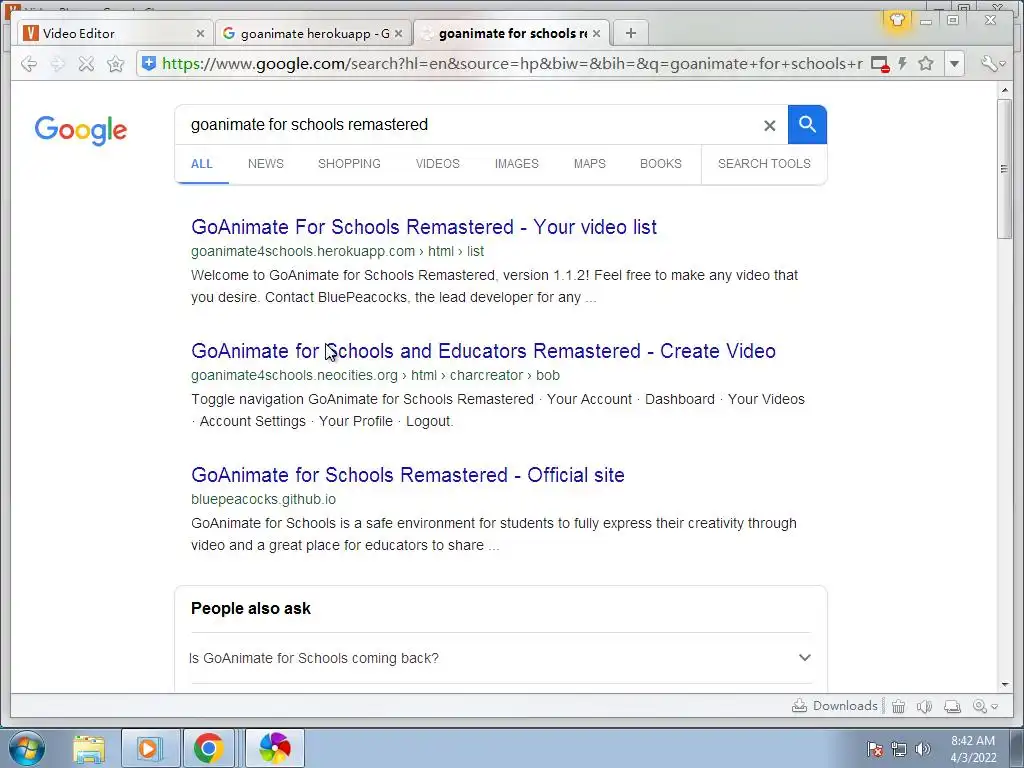Go forward with the browser's right arrow

pos(57,64)
